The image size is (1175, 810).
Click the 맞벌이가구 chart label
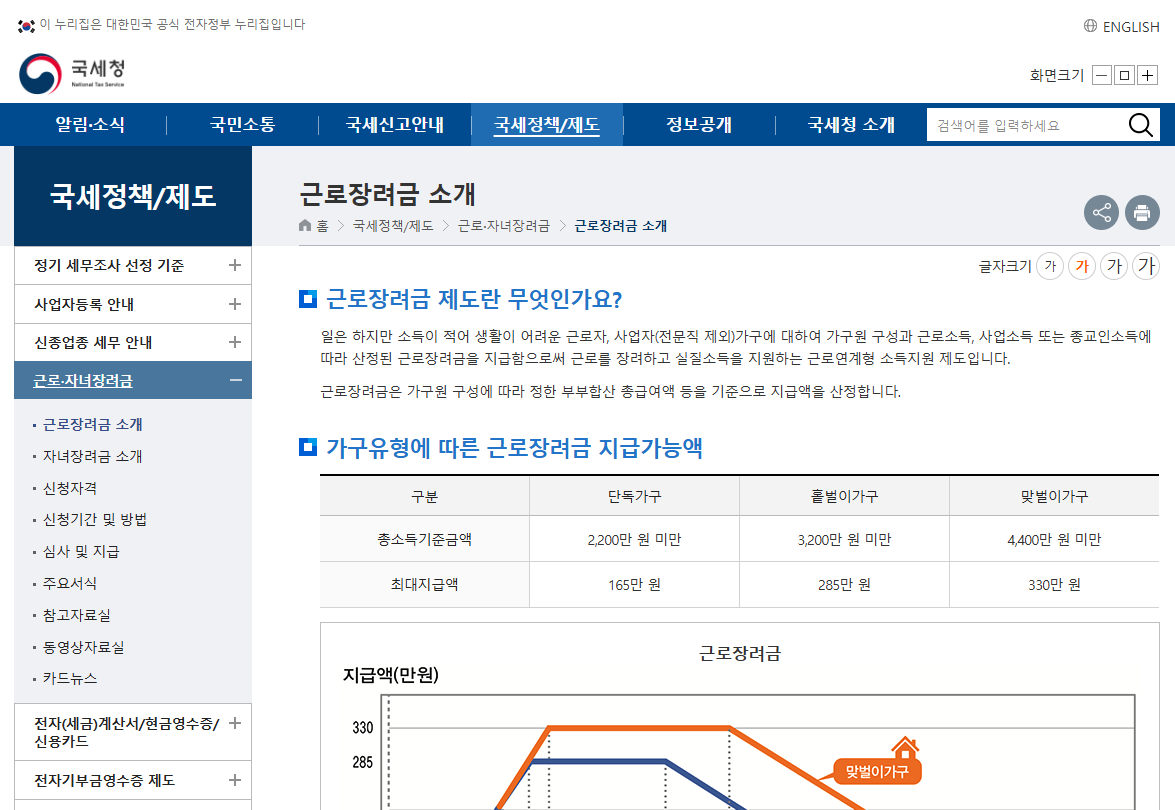pyautogui.click(x=877, y=771)
